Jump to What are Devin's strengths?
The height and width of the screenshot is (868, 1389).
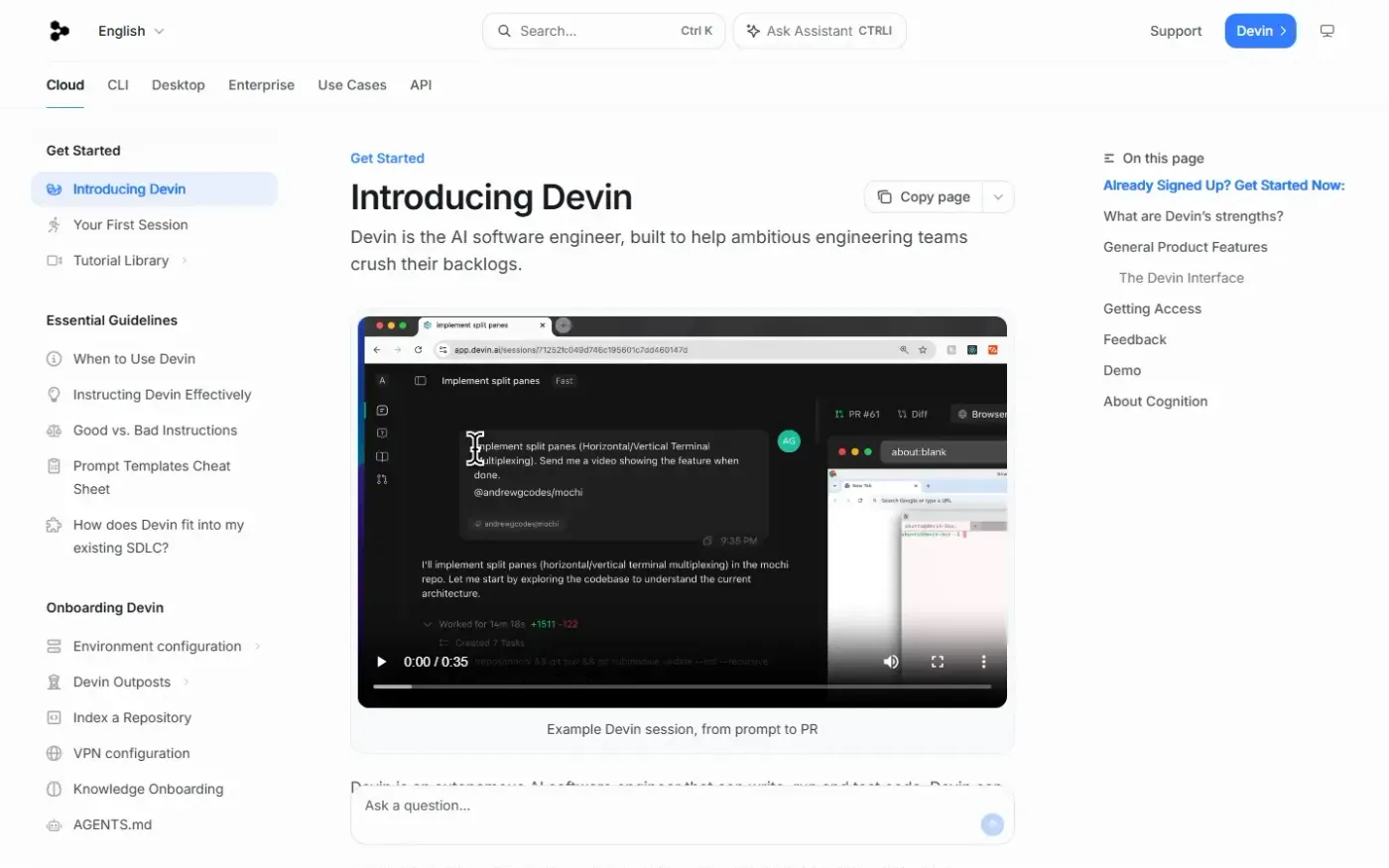(1194, 216)
